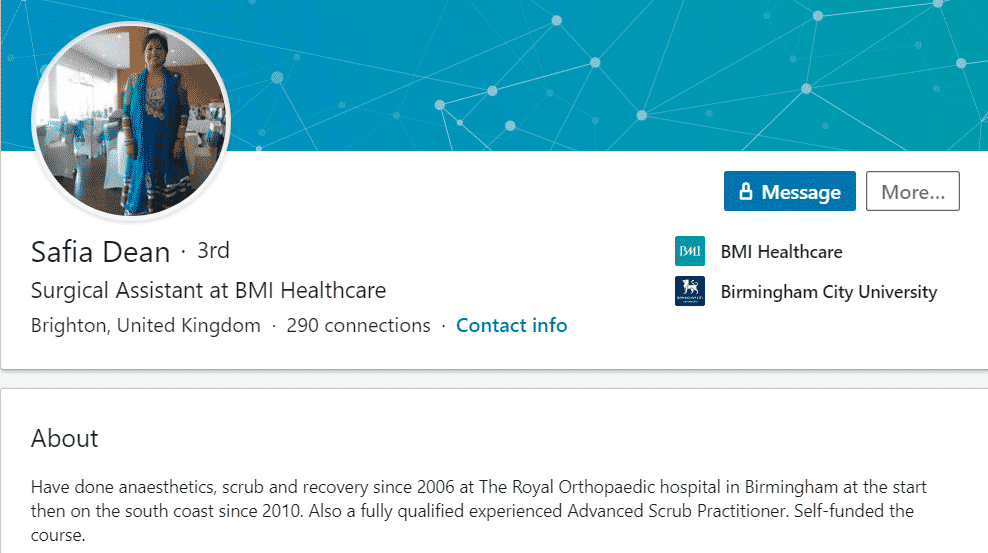The width and height of the screenshot is (988, 553).
Task: Select the Surgical Assistant at BMI Healthcare headline
Action: [x=209, y=290]
